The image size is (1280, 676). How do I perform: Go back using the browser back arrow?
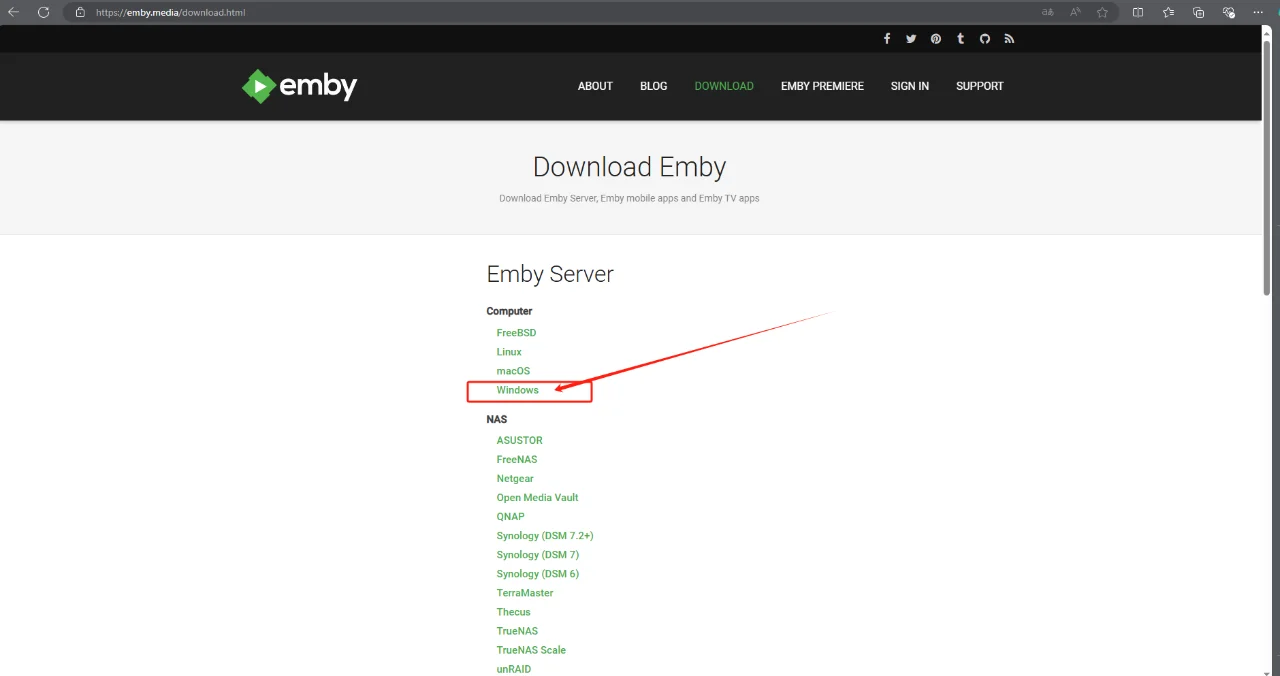pos(14,12)
